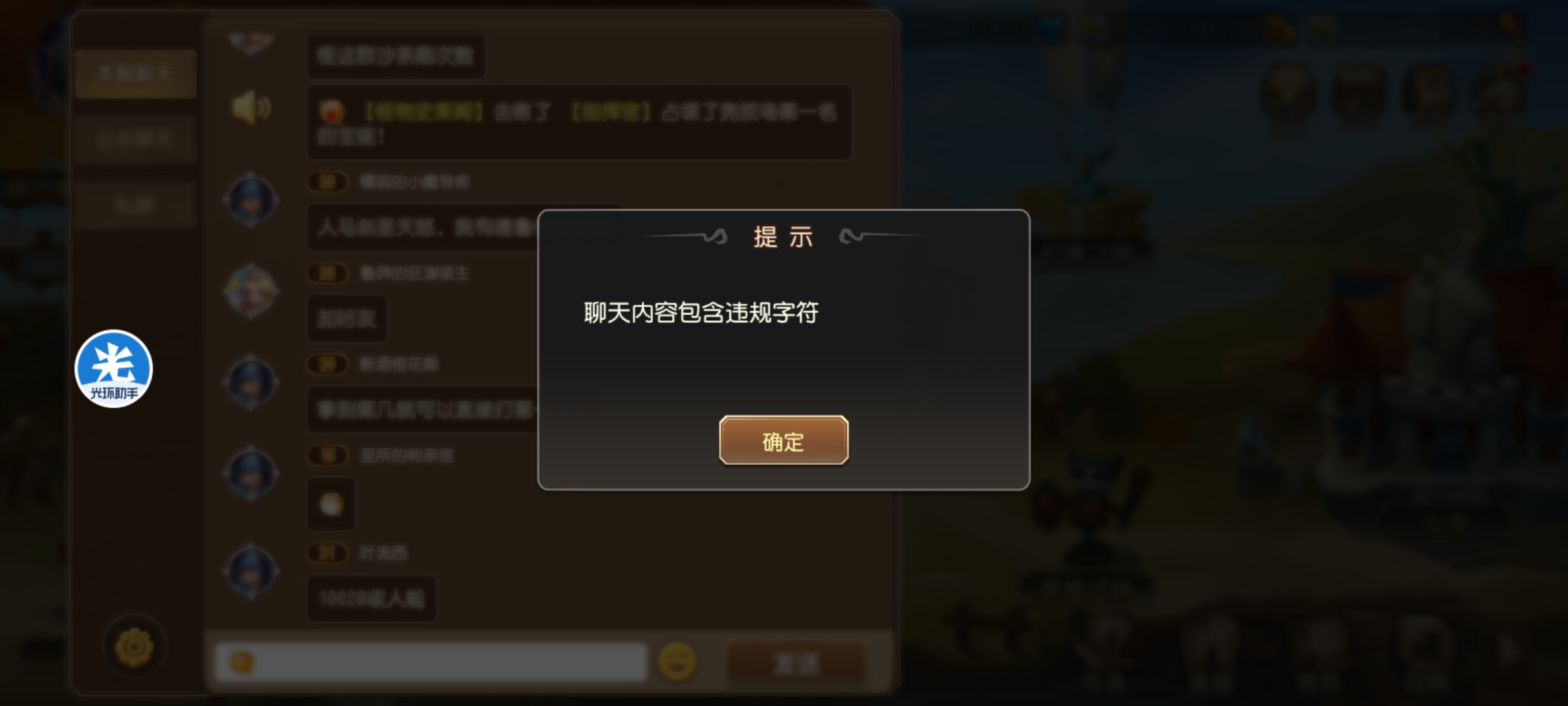Image resolution: width=1568 pixels, height=706 pixels.
Task: Open the emoji smiley picker
Action: pos(677,662)
